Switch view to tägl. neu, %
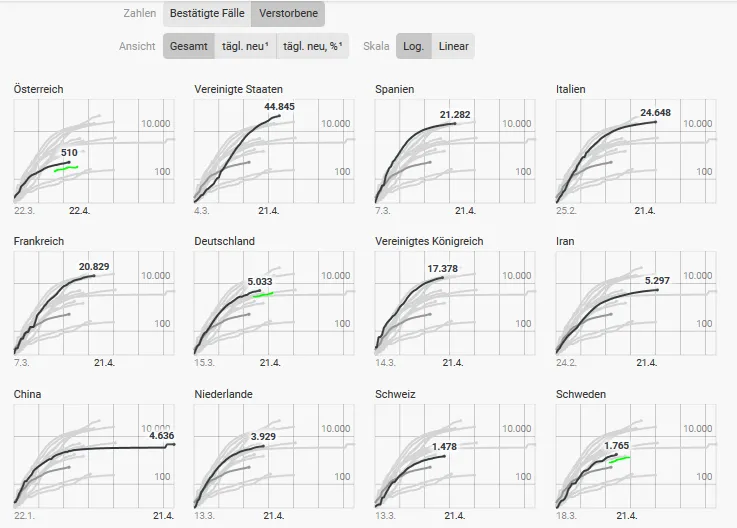This screenshot has width=737, height=528. tap(312, 46)
